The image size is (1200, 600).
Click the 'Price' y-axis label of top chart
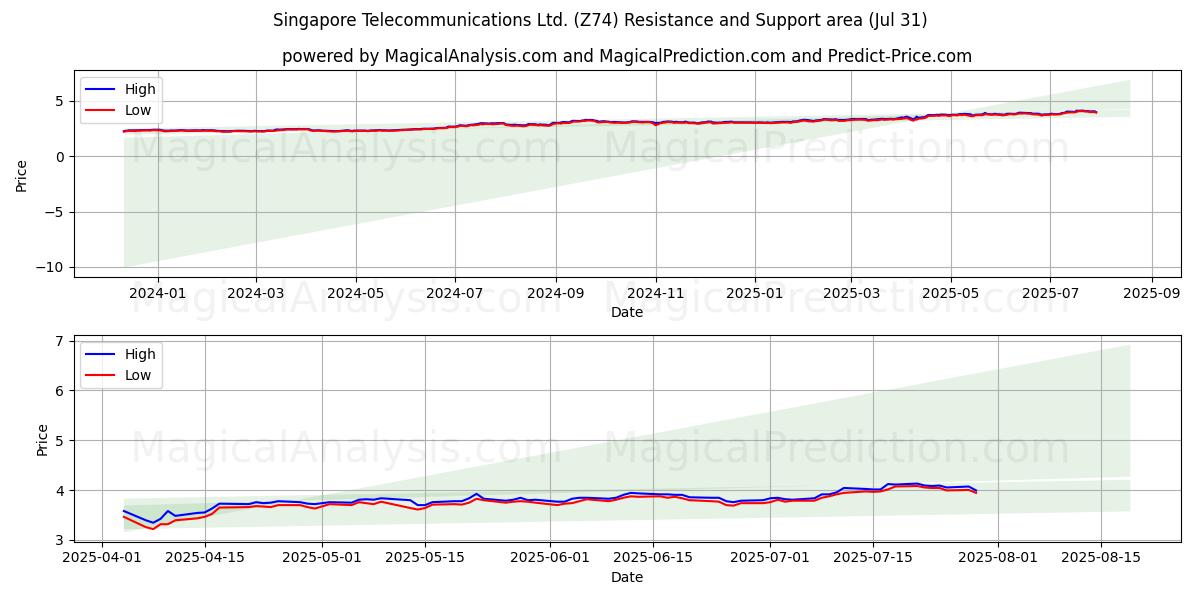click(22, 174)
